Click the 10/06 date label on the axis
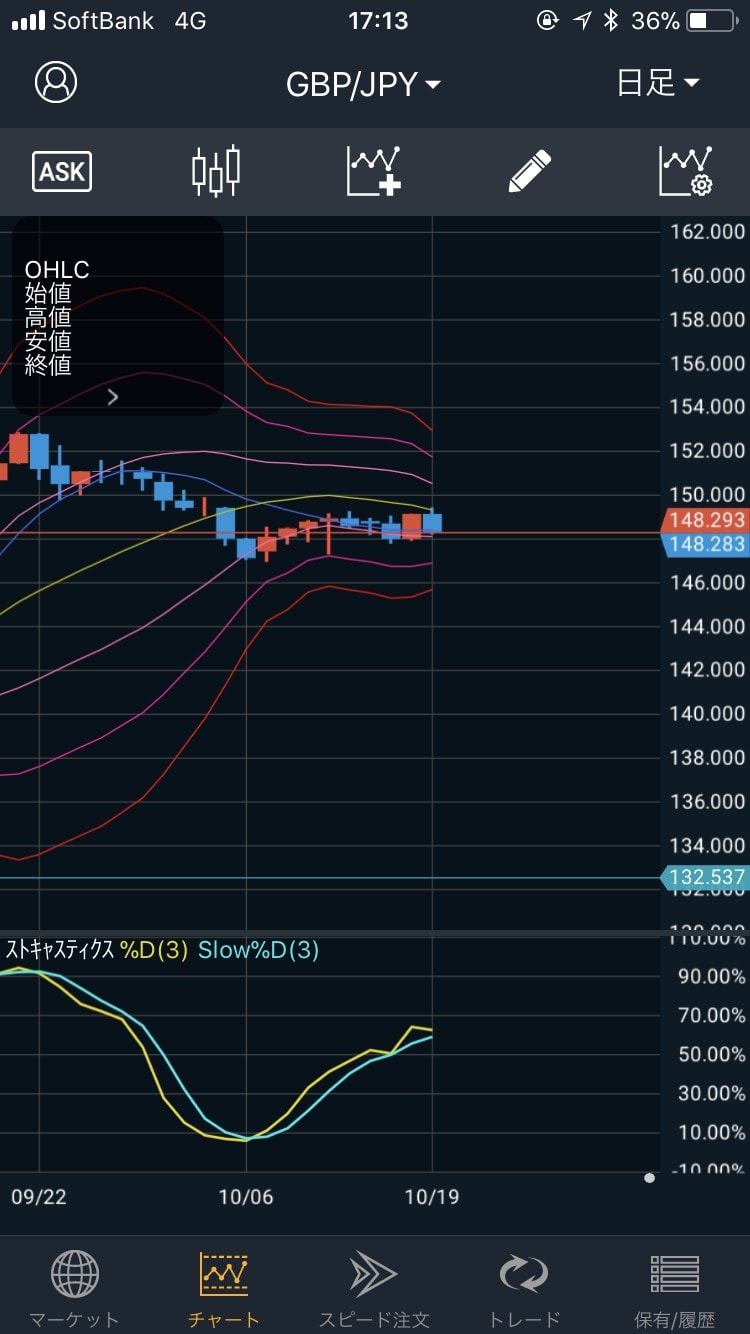 (x=246, y=1197)
